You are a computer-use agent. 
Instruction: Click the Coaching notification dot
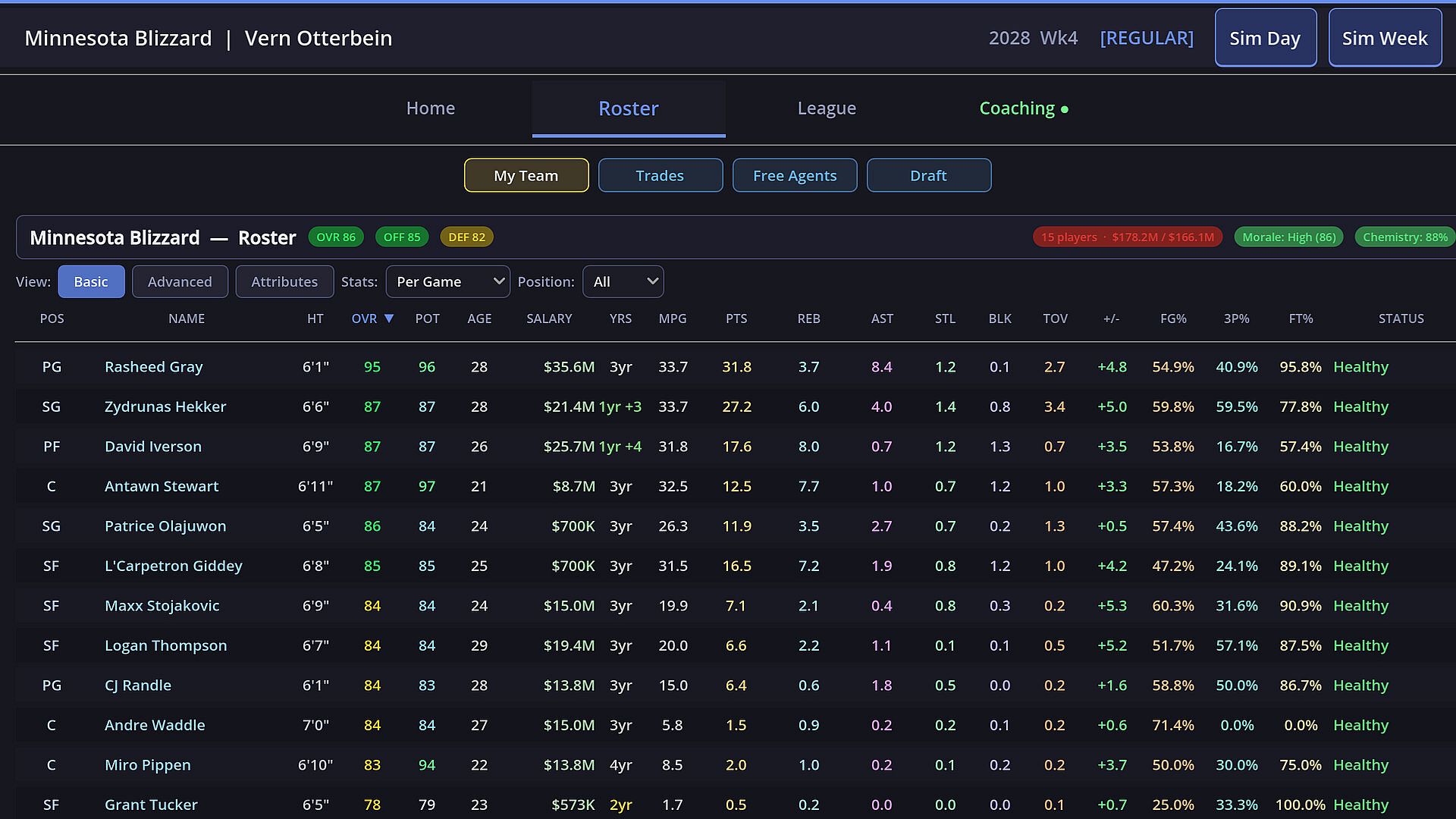pyautogui.click(x=1065, y=110)
